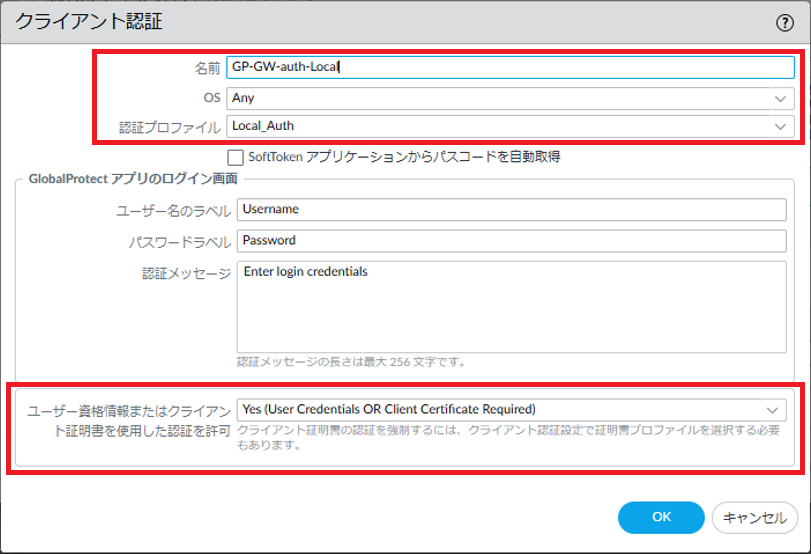Click the 名前 name input field
This screenshot has height=554, width=811.
click(510, 67)
